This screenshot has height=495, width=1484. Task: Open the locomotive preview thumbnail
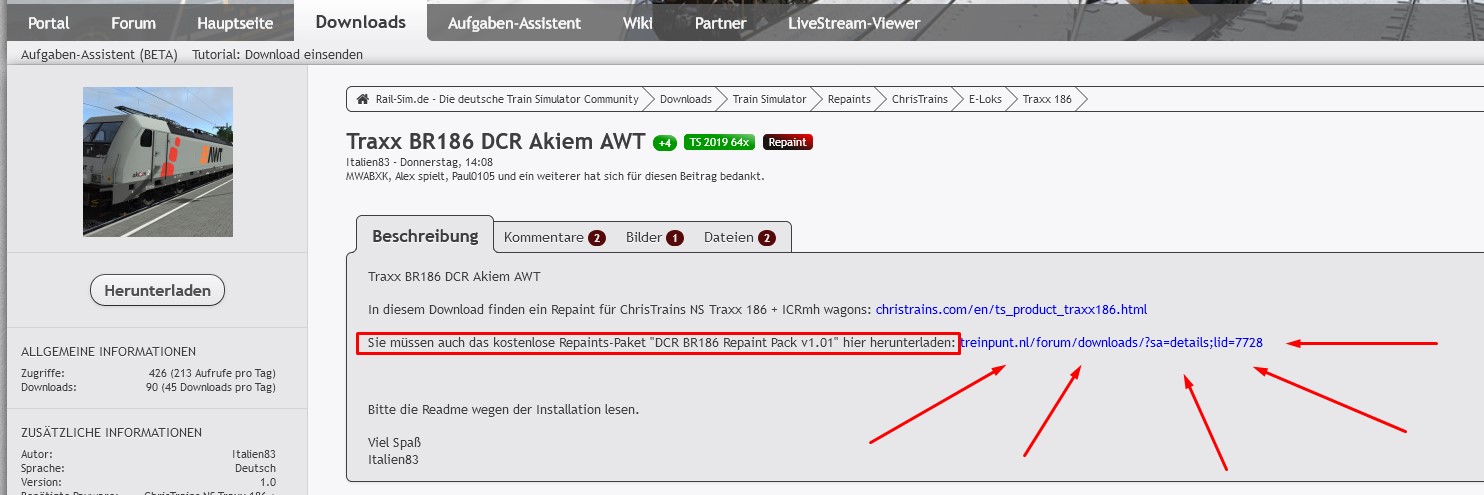click(x=157, y=162)
